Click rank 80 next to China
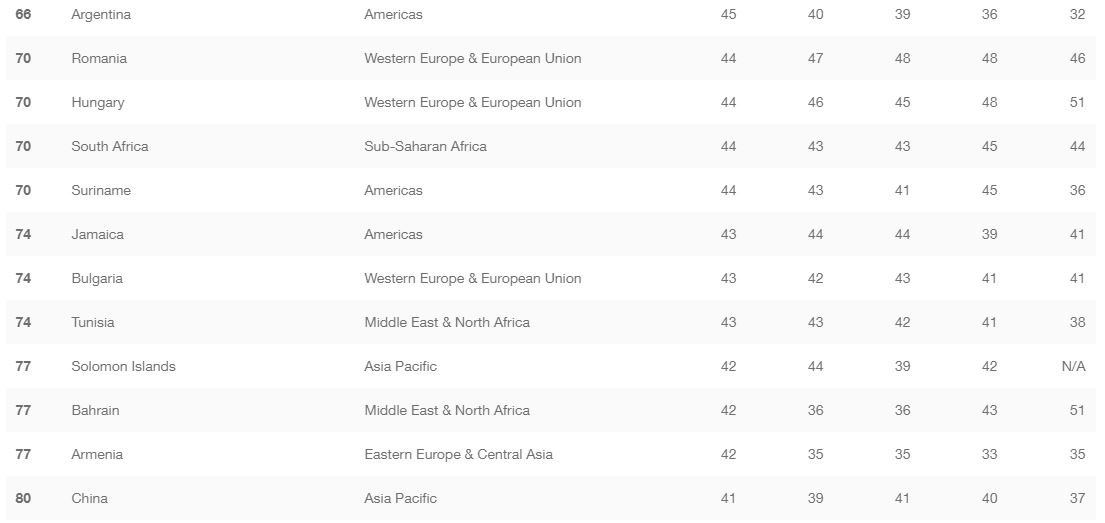The height and width of the screenshot is (523, 1105). 23,499
